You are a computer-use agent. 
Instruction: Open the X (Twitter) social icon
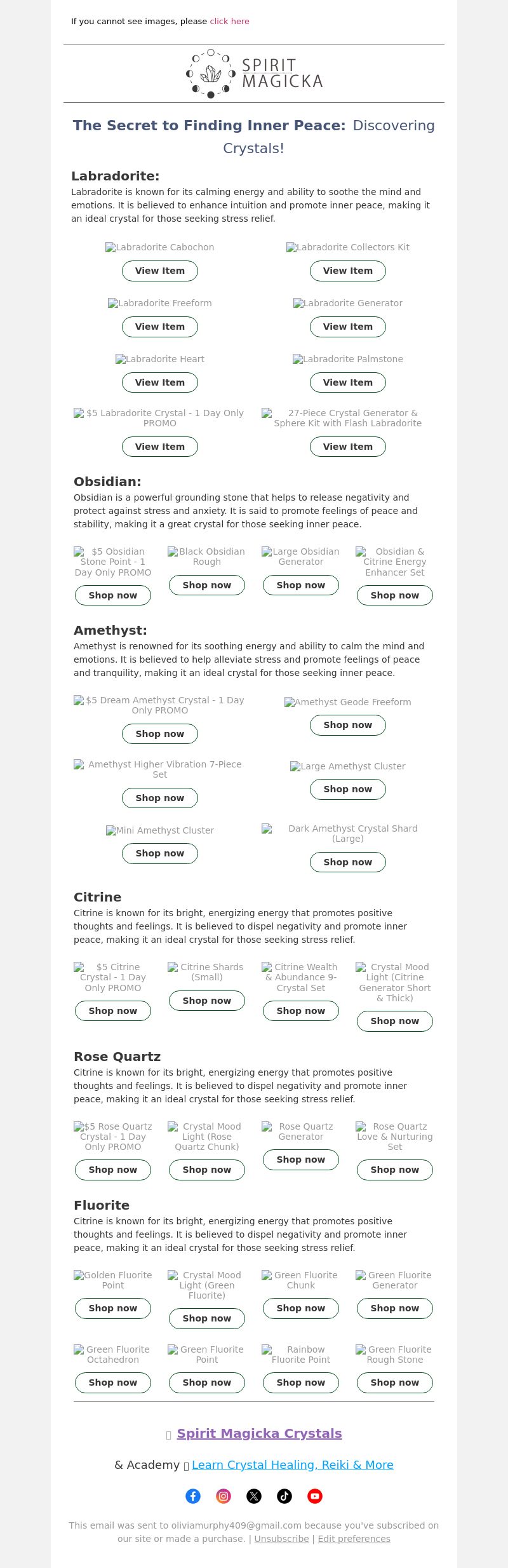click(x=254, y=1496)
